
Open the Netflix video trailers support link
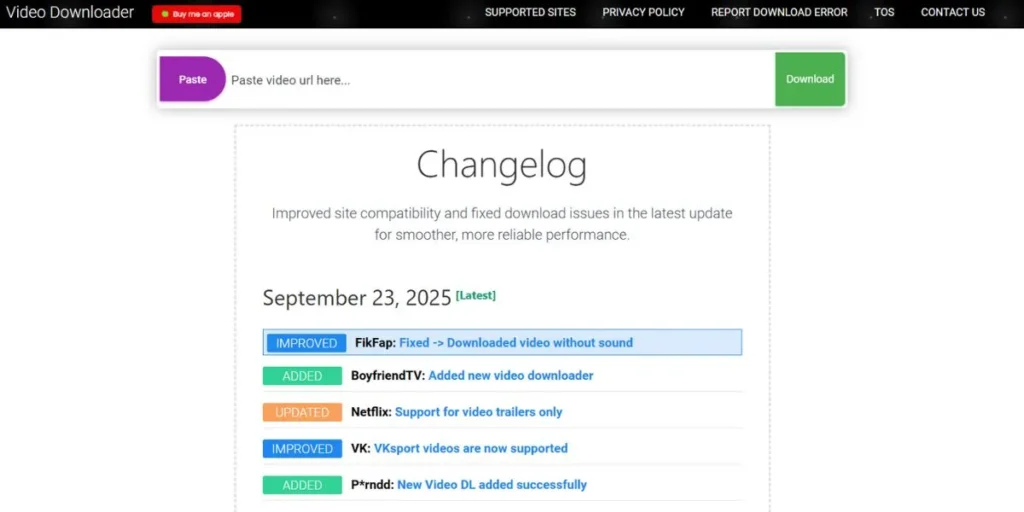pos(478,412)
